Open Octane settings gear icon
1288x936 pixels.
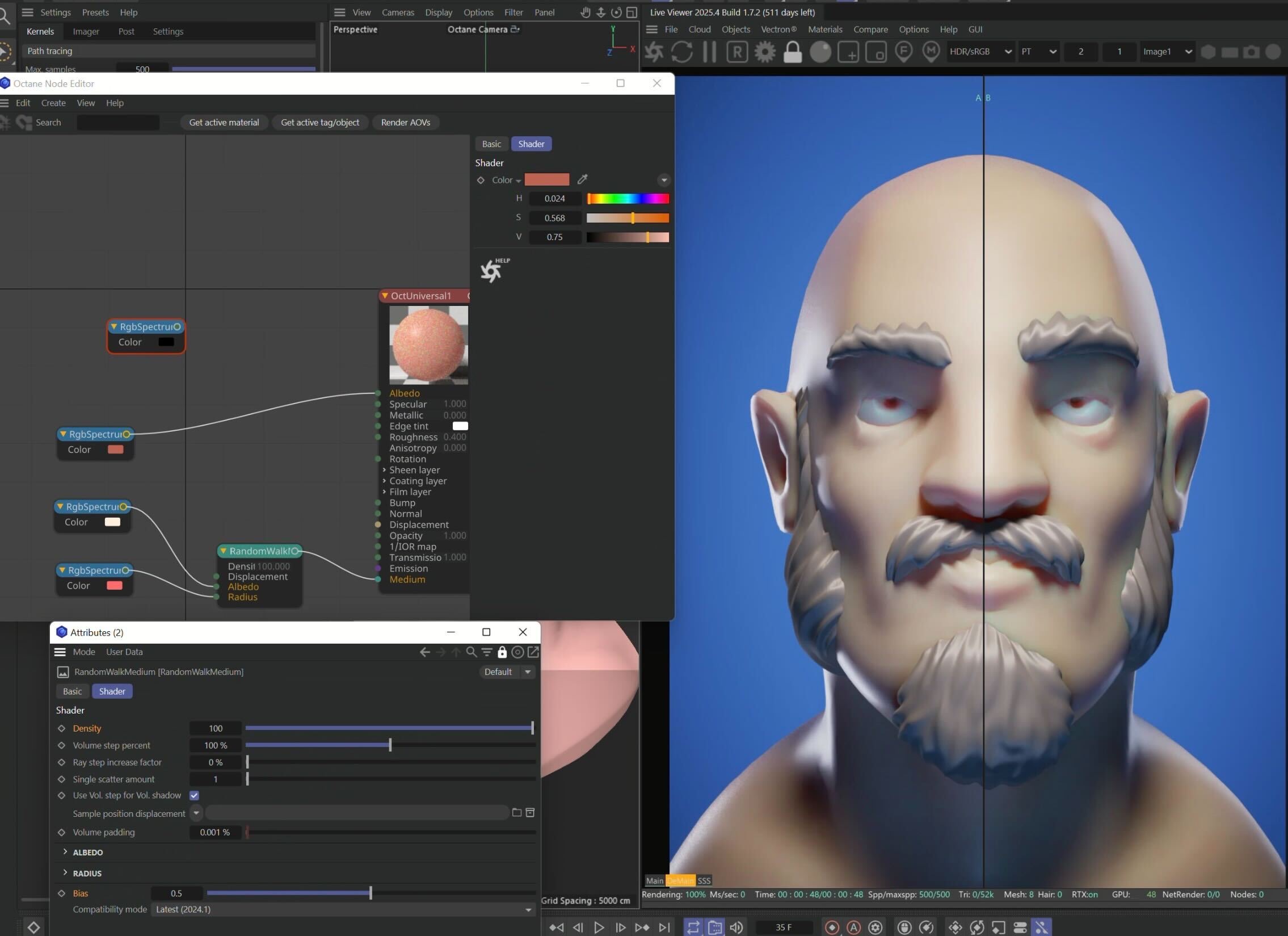[764, 52]
